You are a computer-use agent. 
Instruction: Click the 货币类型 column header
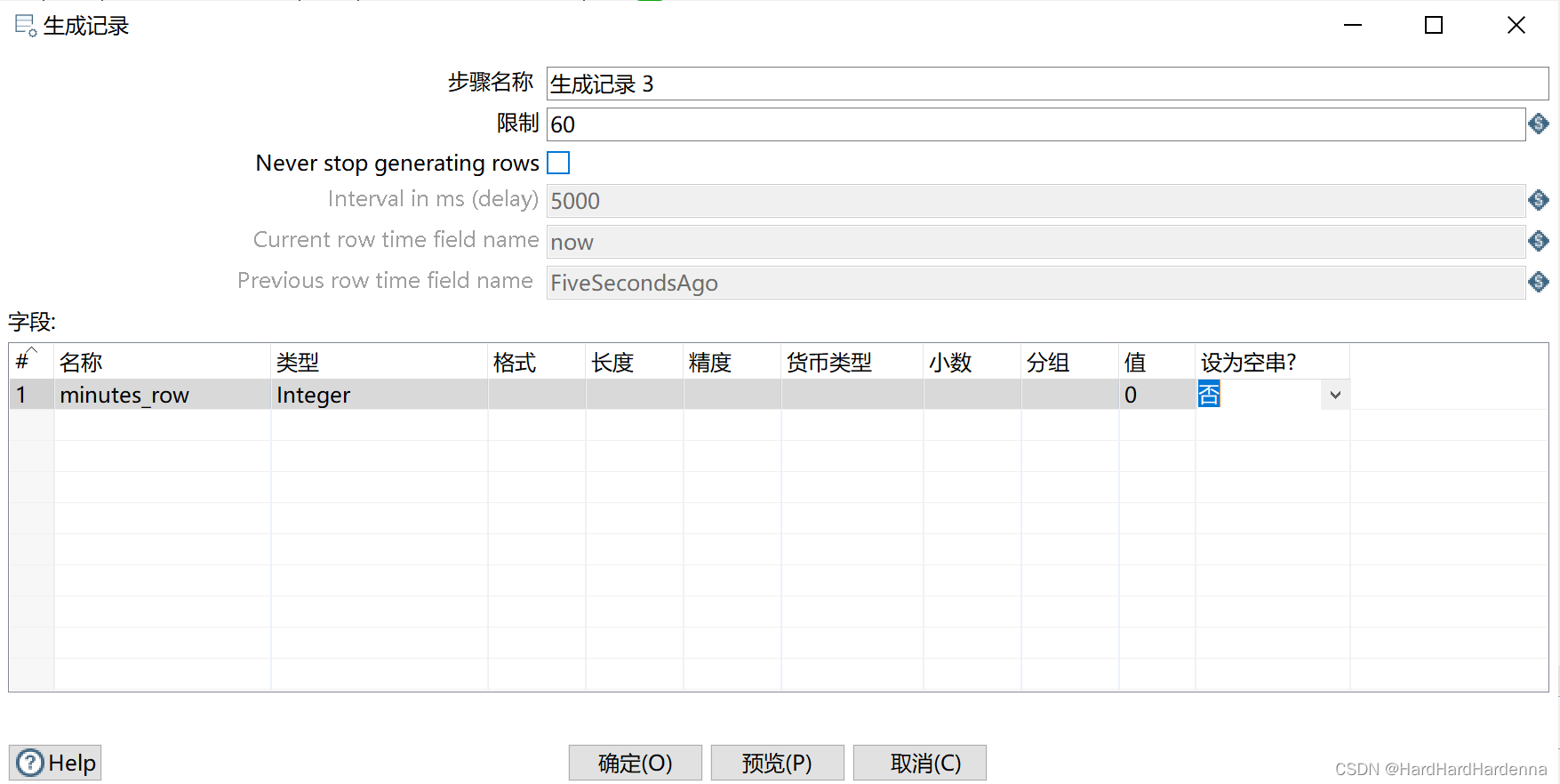pos(852,362)
